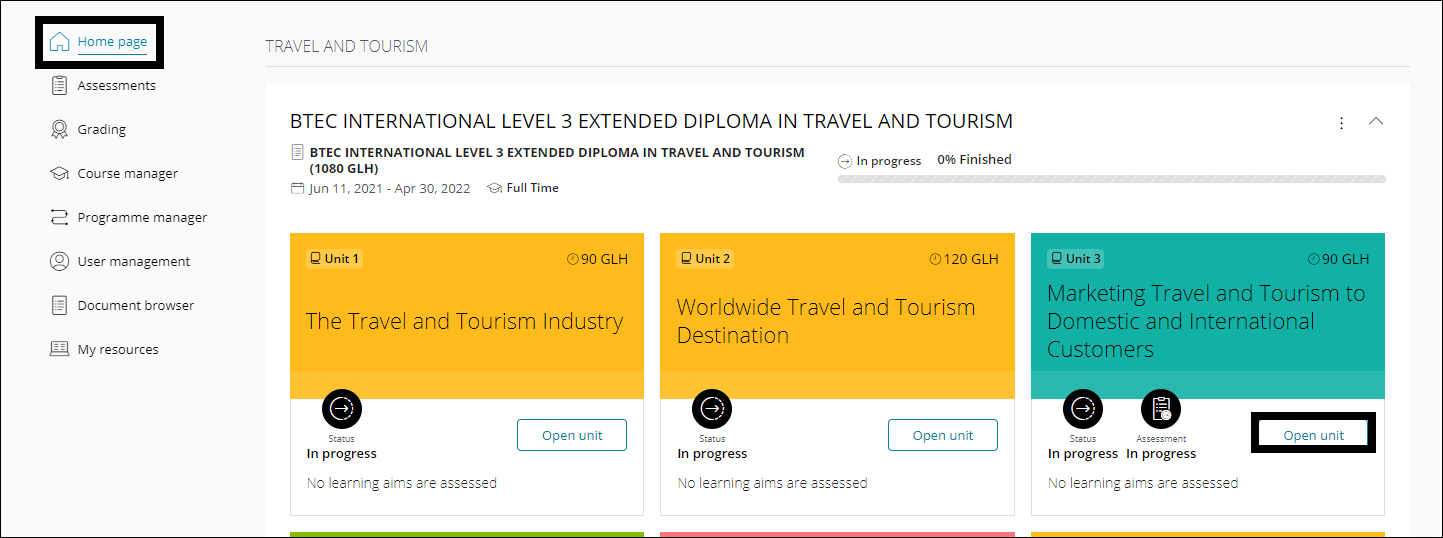The height and width of the screenshot is (538, 1443).
Task: Click the Unit 2 card title
Action: coord(826,321)
